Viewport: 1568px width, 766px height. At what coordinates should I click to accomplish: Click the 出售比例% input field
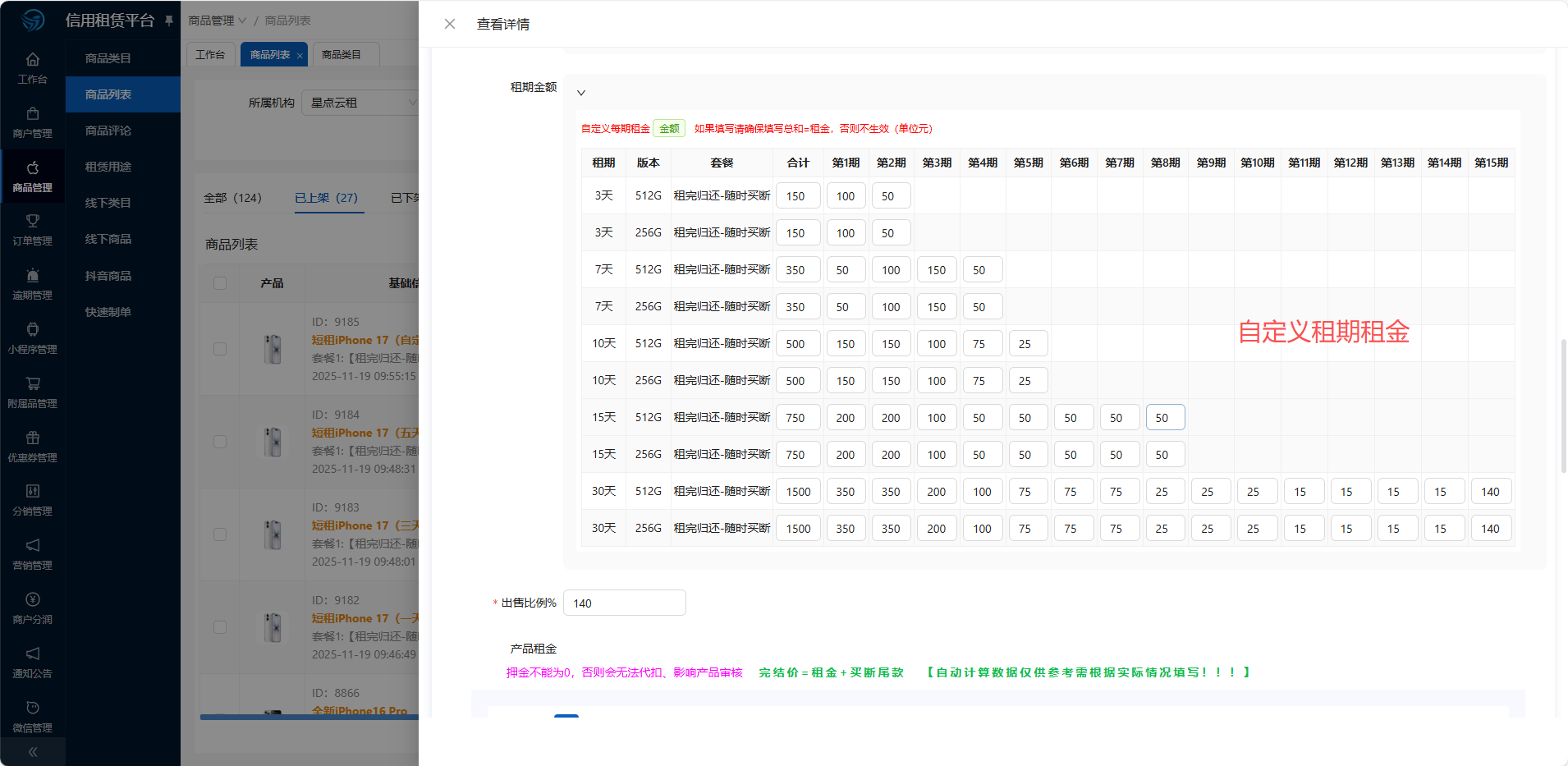point(624,603)
